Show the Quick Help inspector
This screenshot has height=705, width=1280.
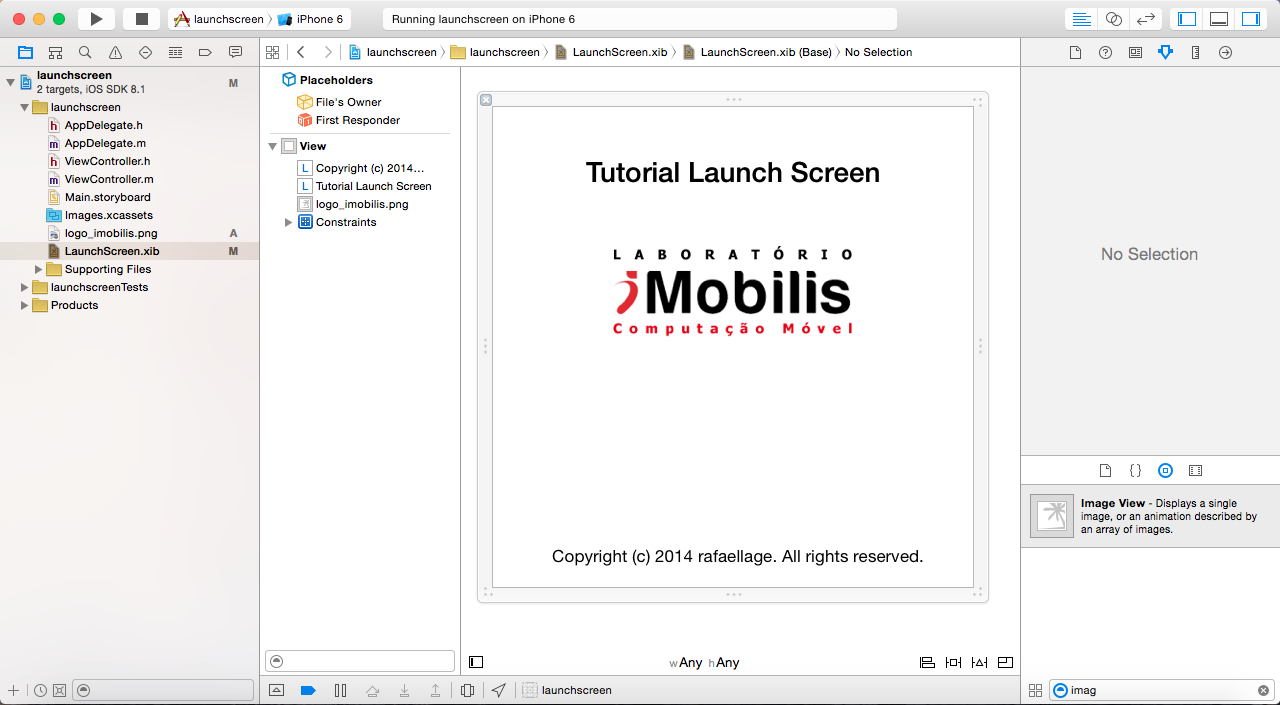tap(1105, 52)
